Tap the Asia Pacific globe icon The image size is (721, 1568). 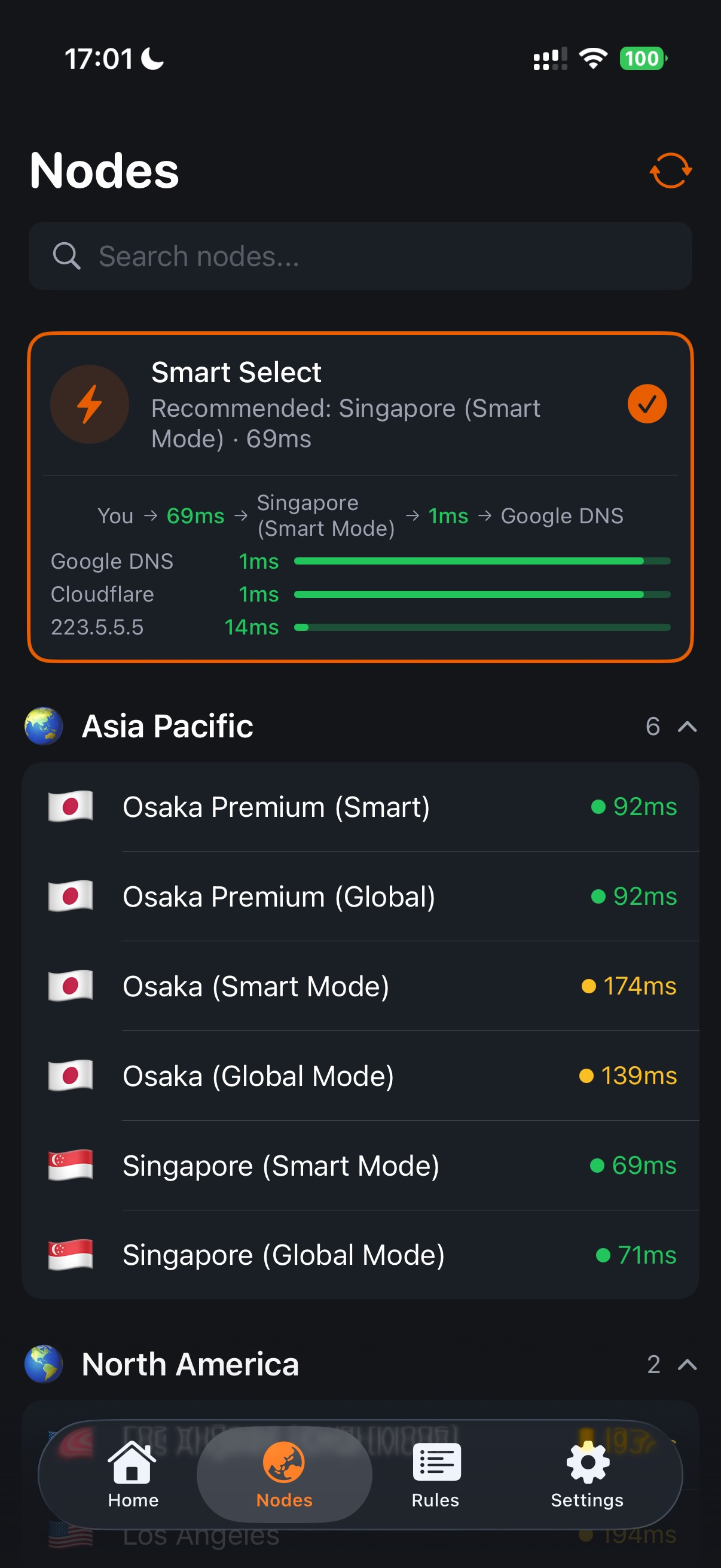(44, 725)
